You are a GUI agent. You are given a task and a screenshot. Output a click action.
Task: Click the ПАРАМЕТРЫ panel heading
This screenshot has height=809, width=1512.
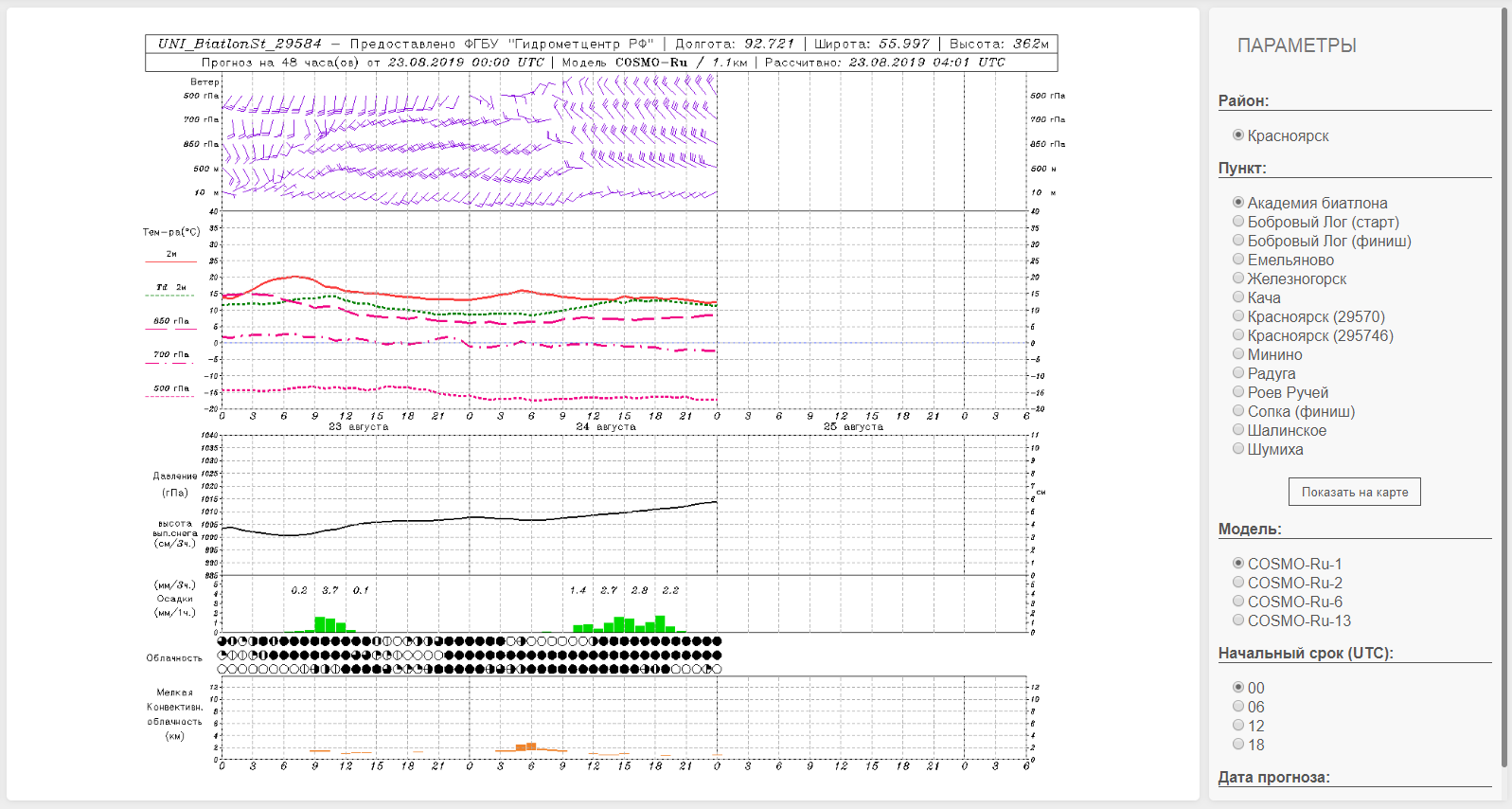pyautogui.click(x=1297, y=45)
